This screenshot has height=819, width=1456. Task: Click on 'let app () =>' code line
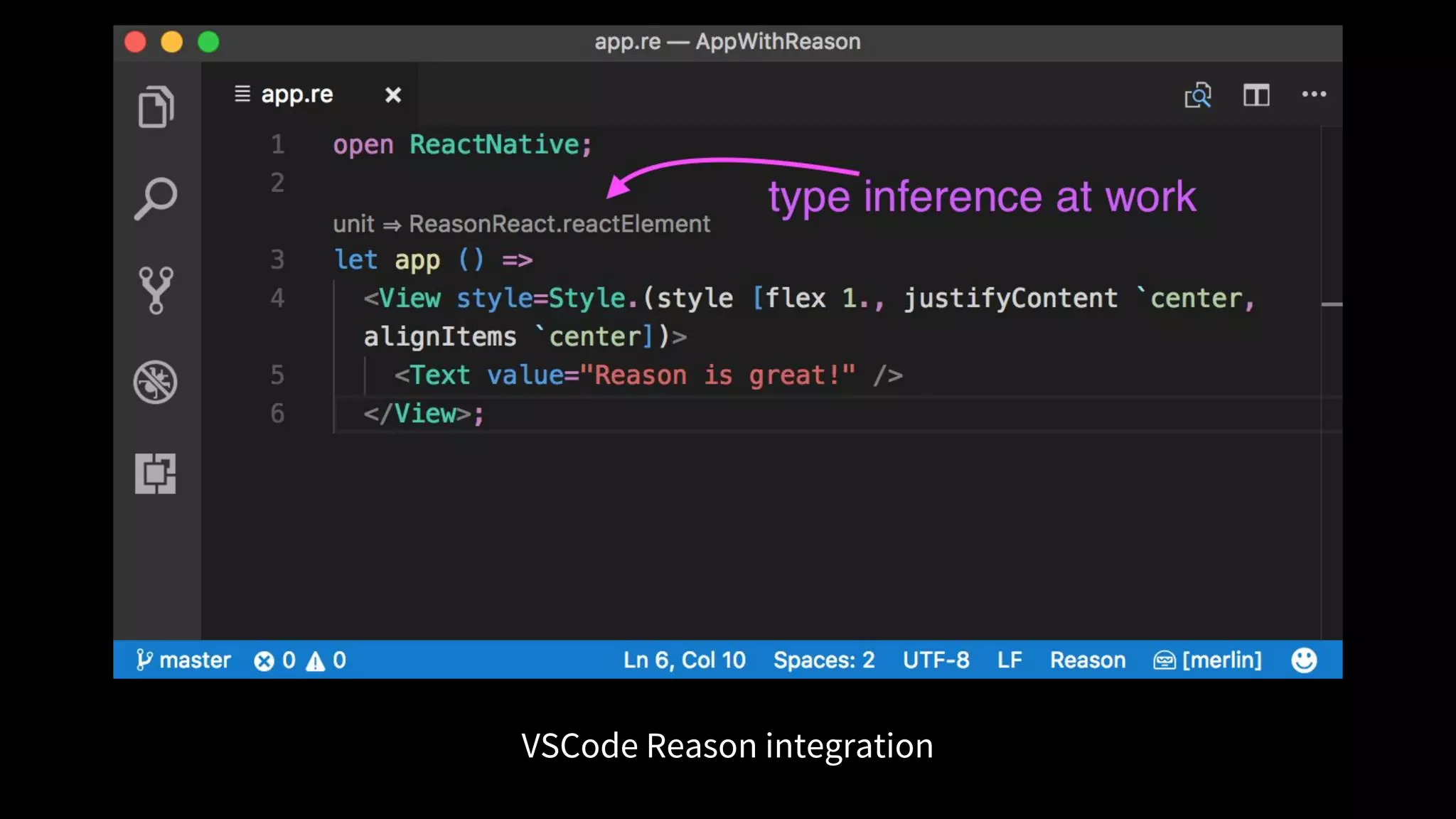pos(434,259)
